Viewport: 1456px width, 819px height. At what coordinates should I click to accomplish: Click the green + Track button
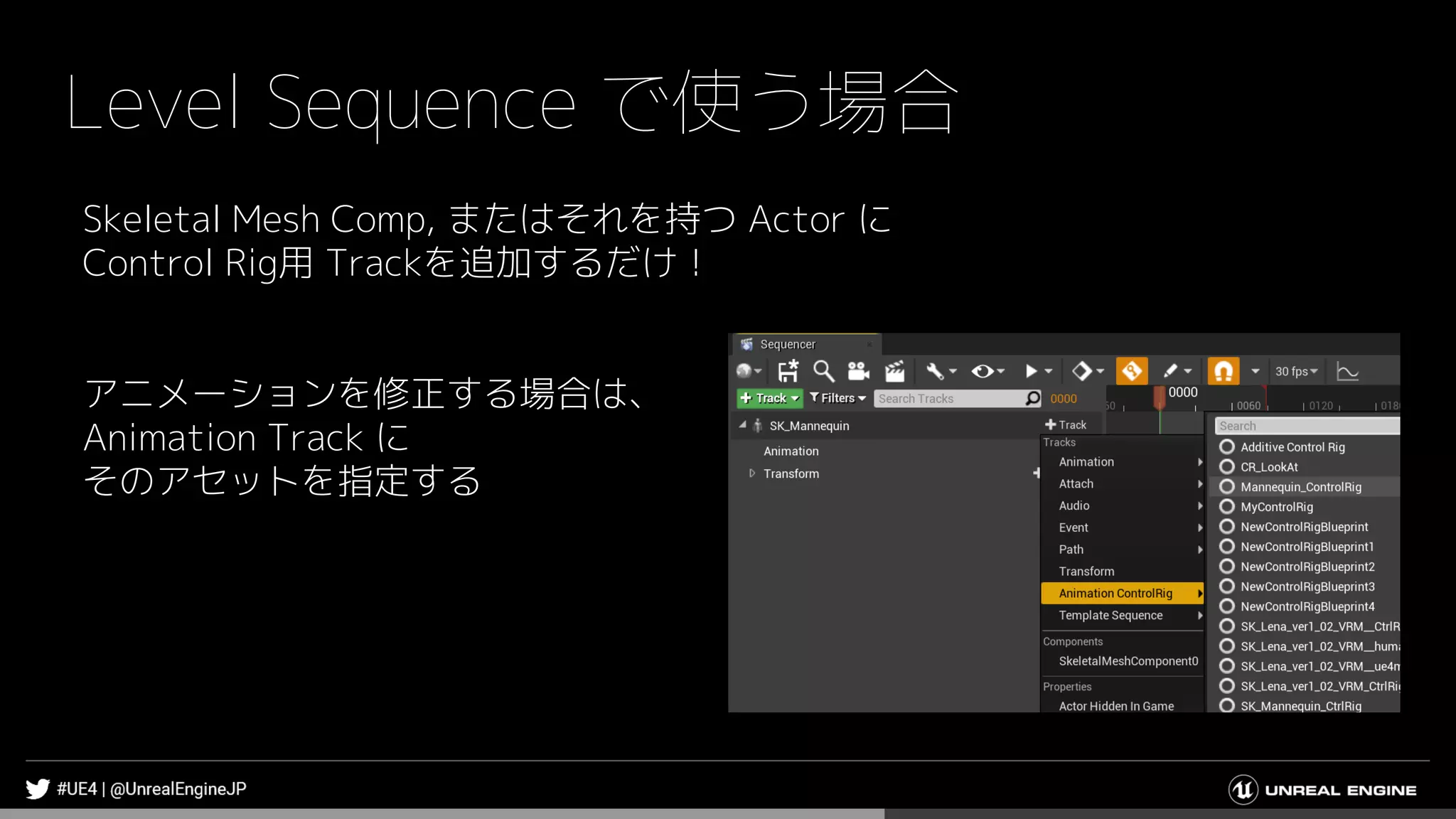769,398
